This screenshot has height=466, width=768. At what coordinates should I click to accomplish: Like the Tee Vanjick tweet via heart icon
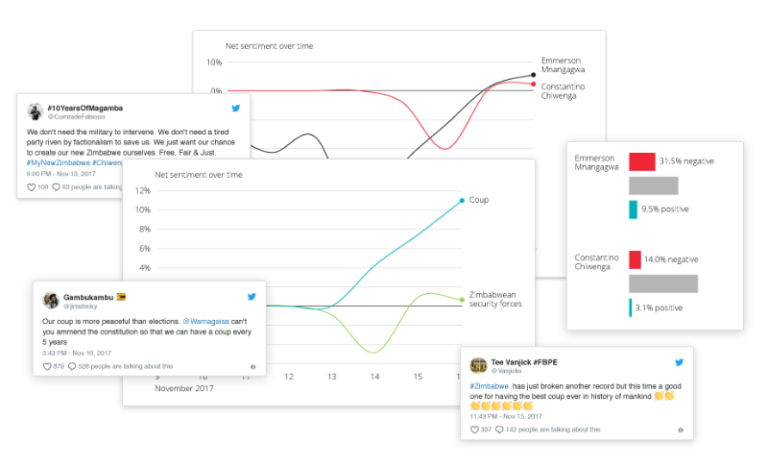[473, 429]
